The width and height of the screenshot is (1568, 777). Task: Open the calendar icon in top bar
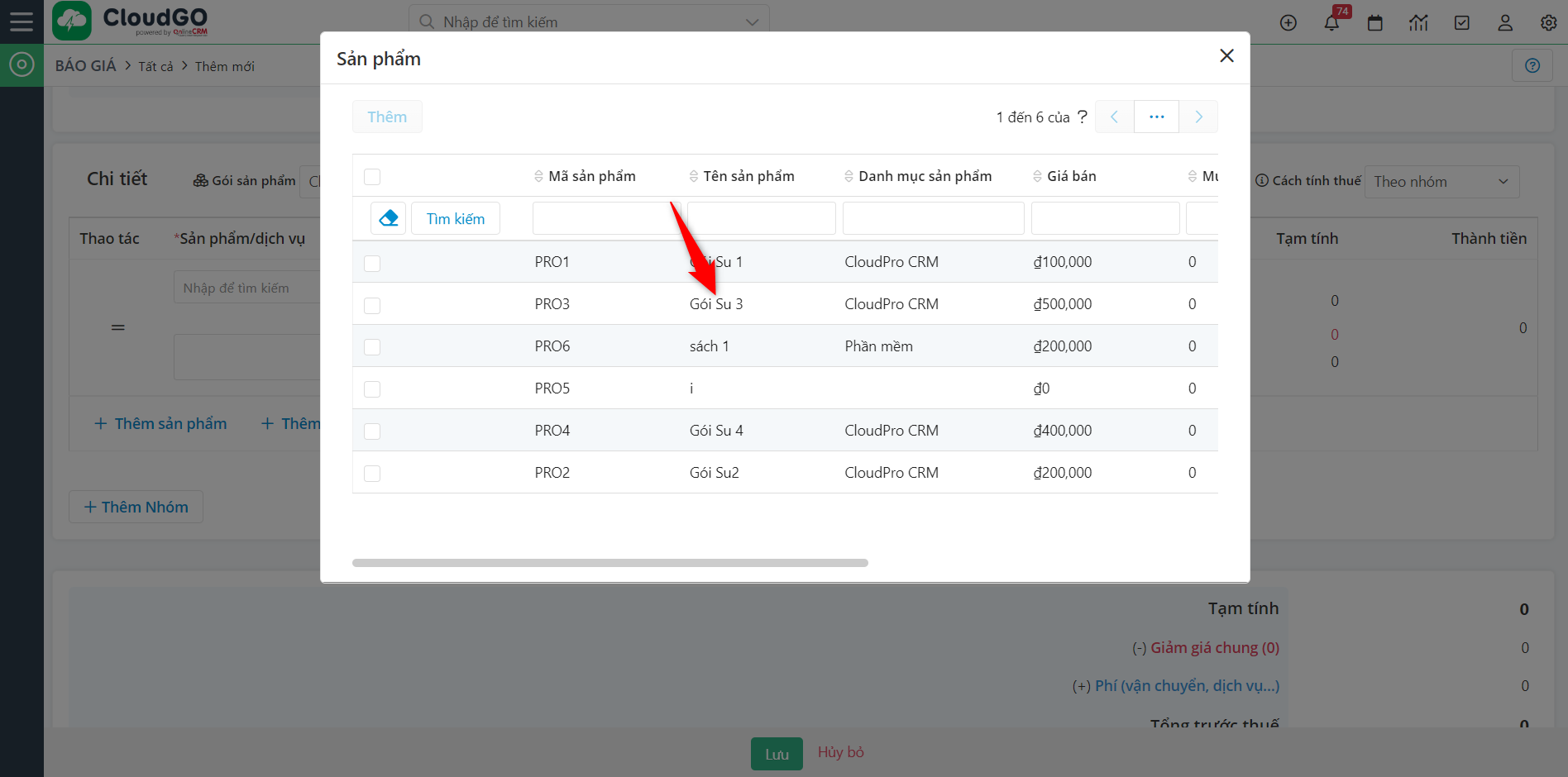pyautogui.click(x=1375, y=22)
